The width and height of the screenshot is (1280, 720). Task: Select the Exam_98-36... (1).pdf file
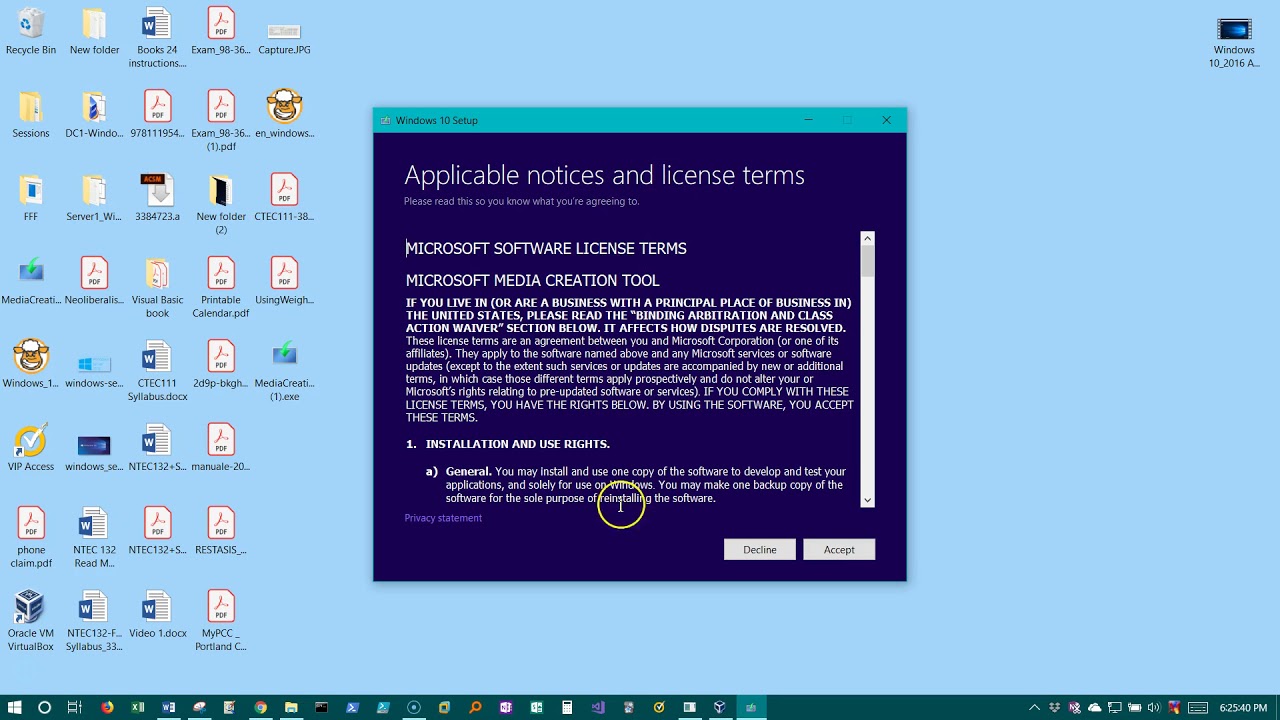point(221,121)
